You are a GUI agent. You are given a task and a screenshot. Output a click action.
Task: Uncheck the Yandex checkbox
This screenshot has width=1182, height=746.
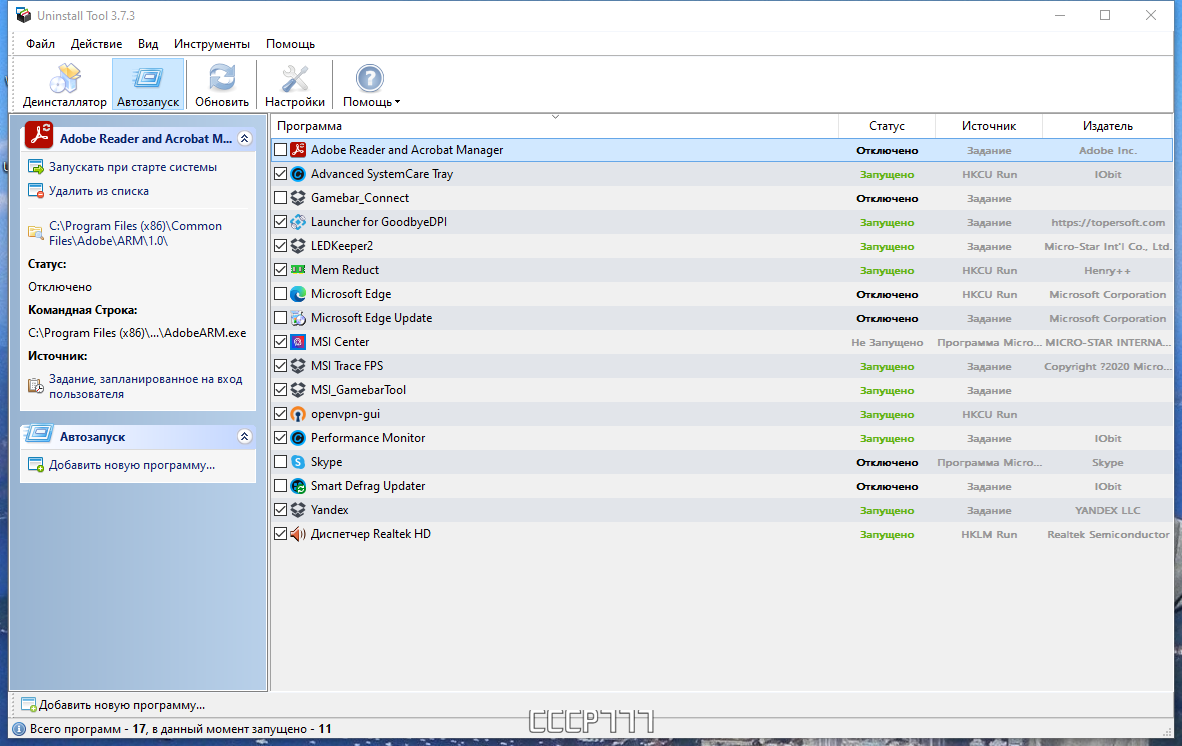coord(280,510)
